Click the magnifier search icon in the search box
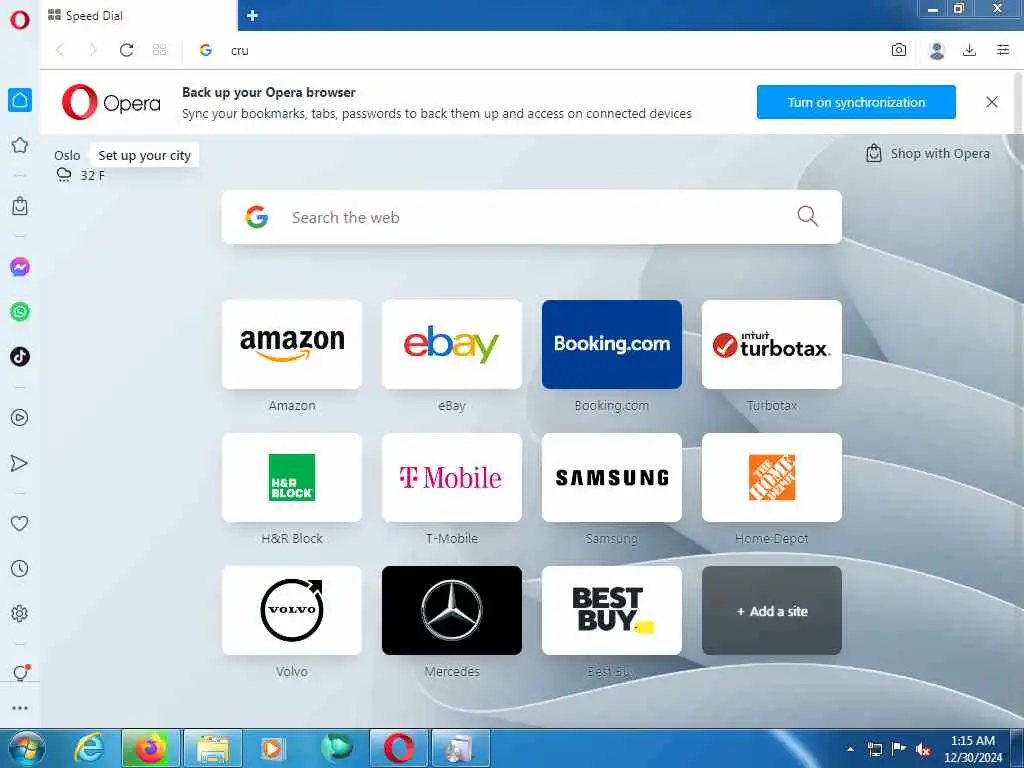The height and width of the screenshot is (768, 1024). 807,216
